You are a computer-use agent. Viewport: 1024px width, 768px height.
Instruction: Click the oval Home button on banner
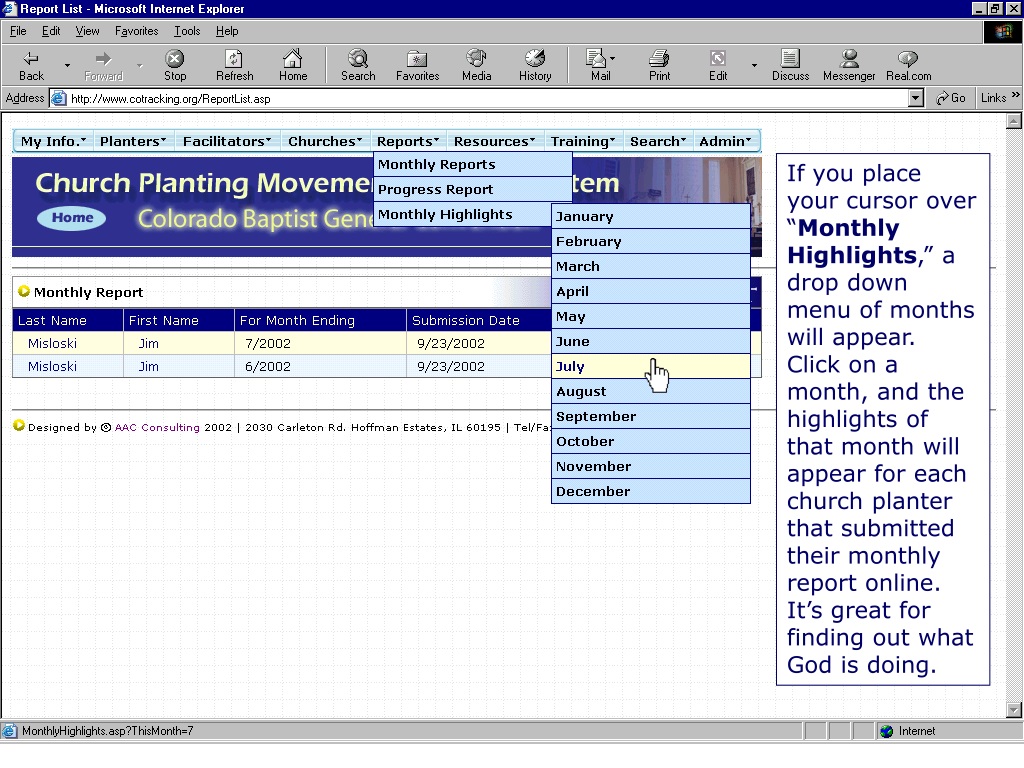72,217
